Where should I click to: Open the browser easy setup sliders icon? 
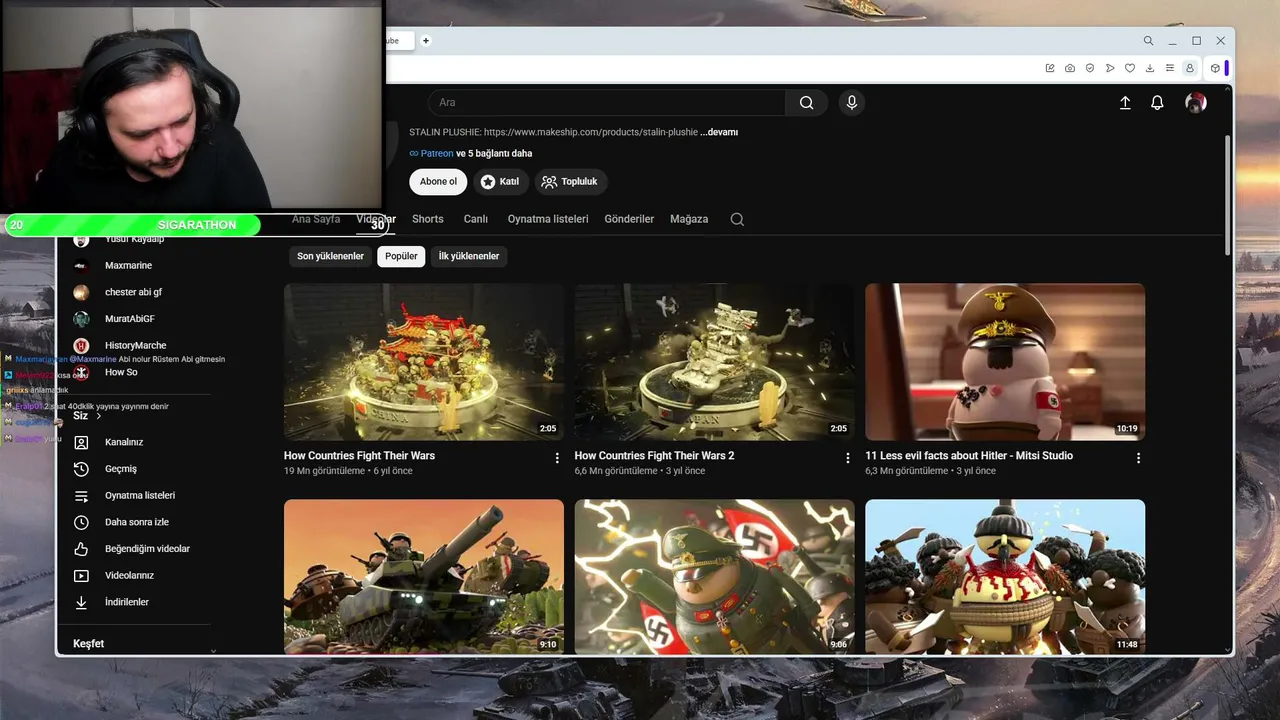1170,68
